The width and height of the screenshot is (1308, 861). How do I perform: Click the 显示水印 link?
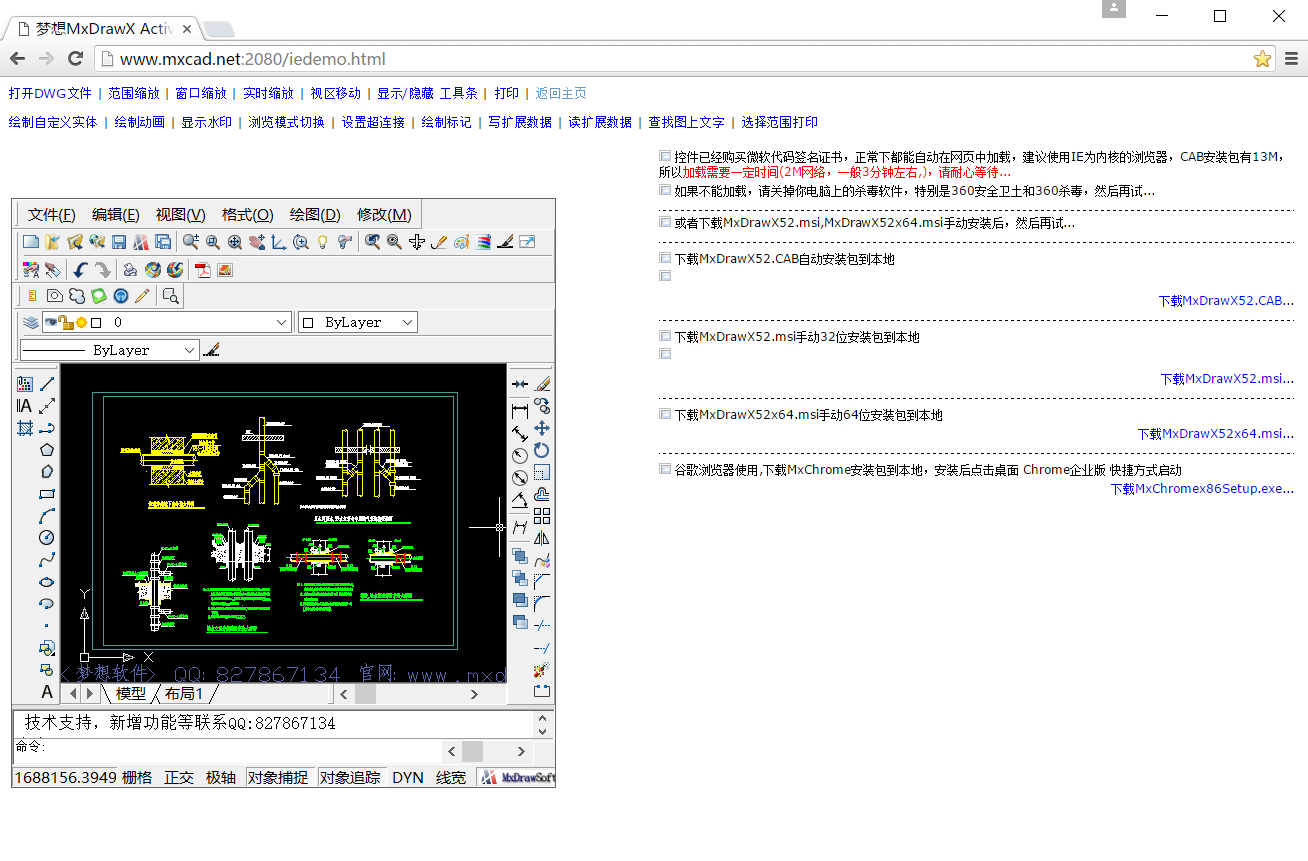pyautogui.click(x=206, y=122)
